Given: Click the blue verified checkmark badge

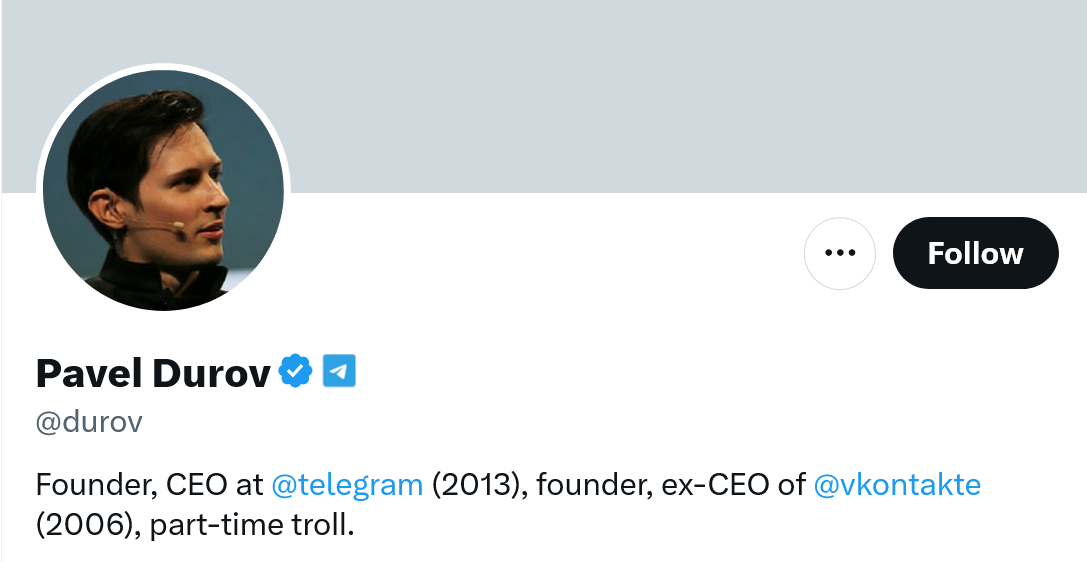Looking at the screenshot, I should pos(296,372).
